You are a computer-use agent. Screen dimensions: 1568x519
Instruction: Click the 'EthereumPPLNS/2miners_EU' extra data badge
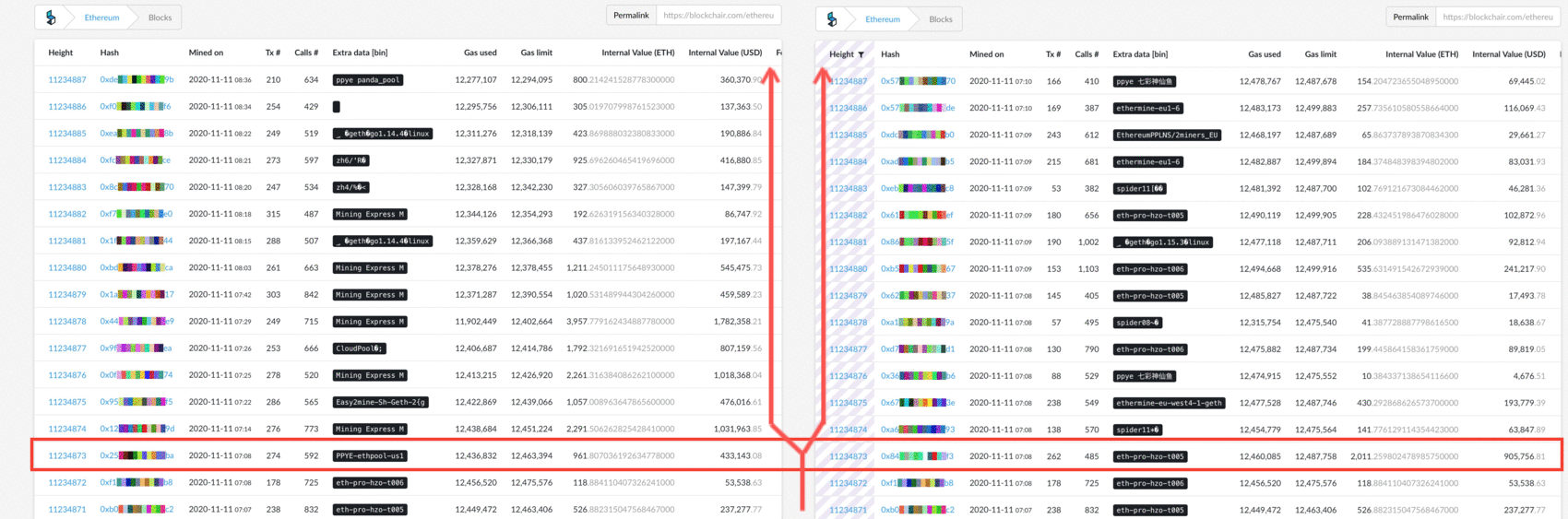[1168, 136]
